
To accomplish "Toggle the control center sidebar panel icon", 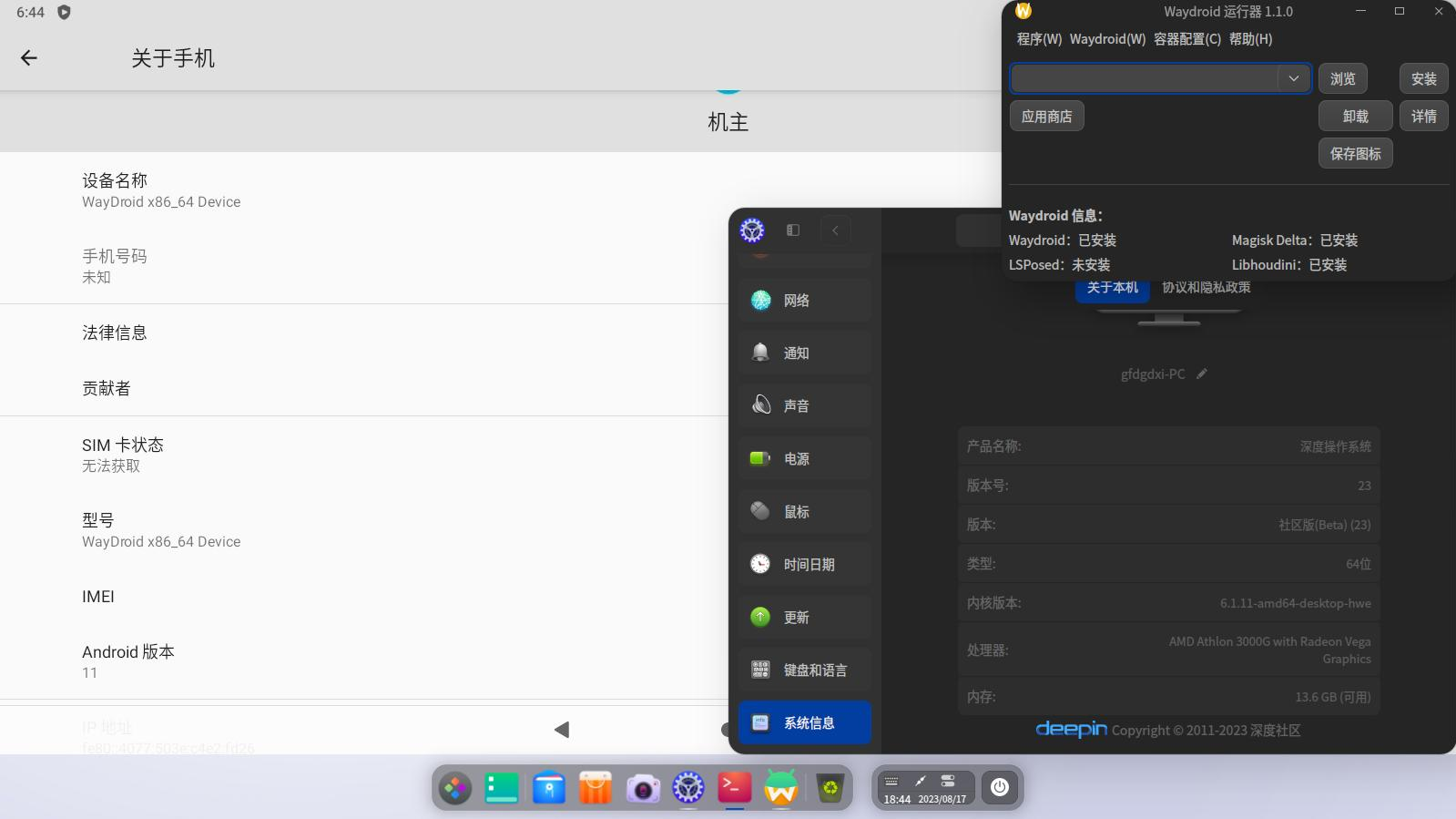I will click(x=793, y=230).
